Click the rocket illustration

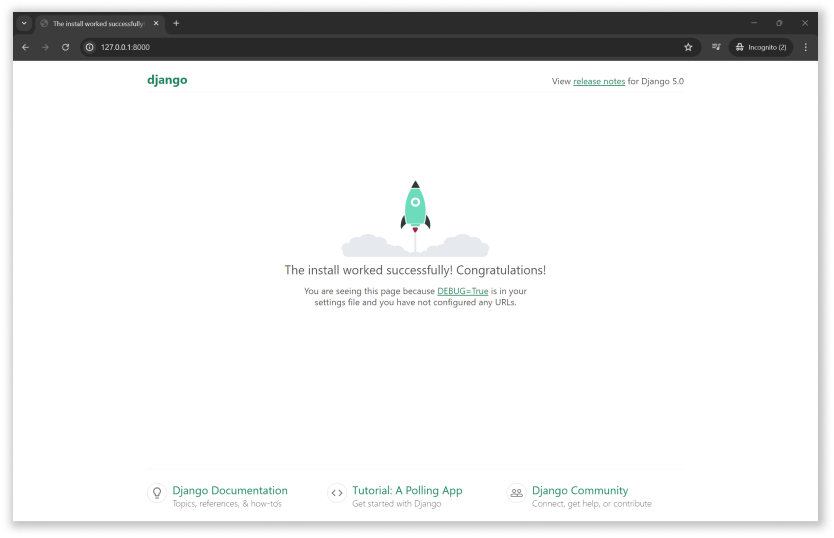(415, 219)
